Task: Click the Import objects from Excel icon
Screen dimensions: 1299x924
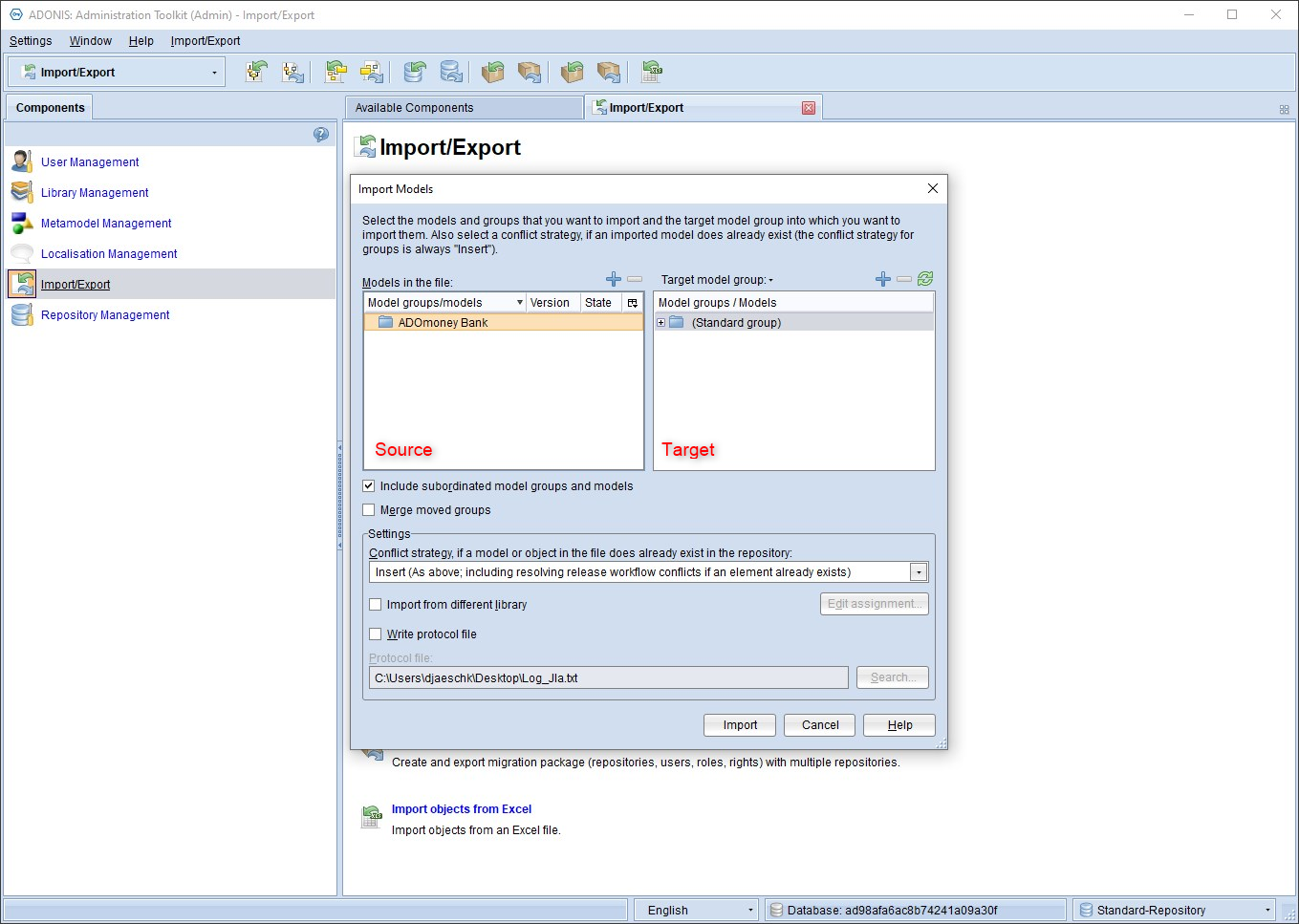Action: coord(372,817)
